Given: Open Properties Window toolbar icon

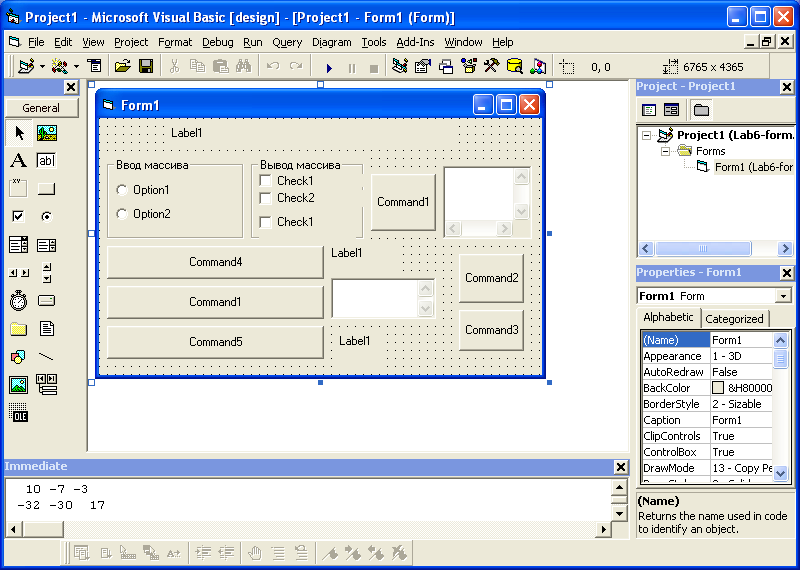Looking at the screenshot, I should 423,66.
